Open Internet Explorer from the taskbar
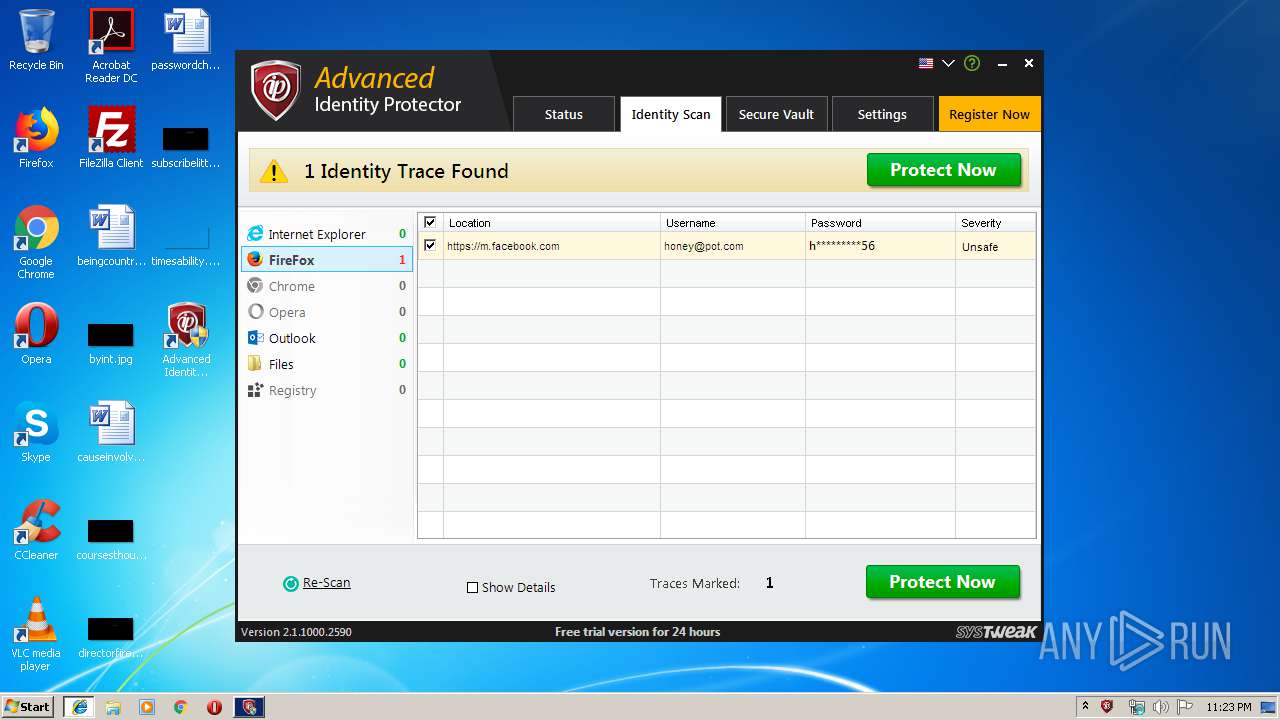The height and width of the screenshot is (720, 1280). click(x=79, y=707)
